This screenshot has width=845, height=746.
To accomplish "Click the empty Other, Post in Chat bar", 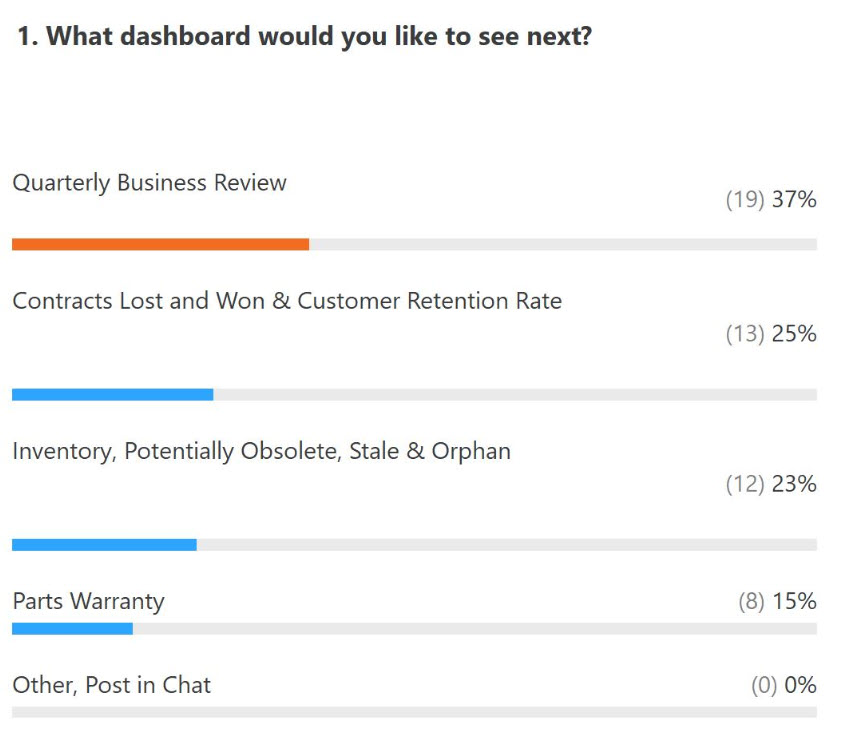I will [x=414, y=712].
